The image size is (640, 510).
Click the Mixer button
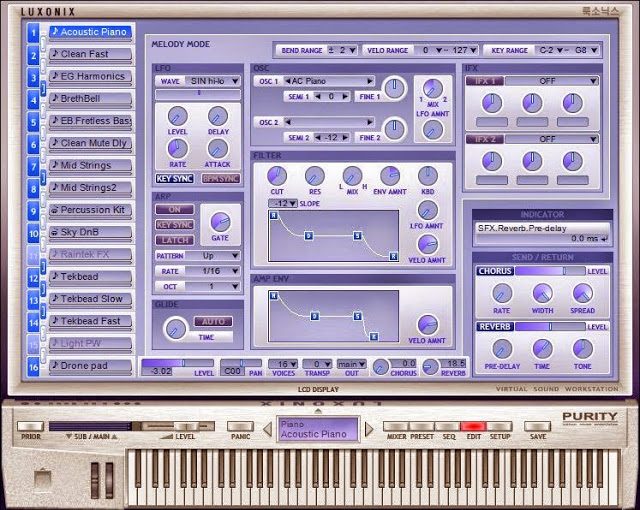[x=396, y=426]
